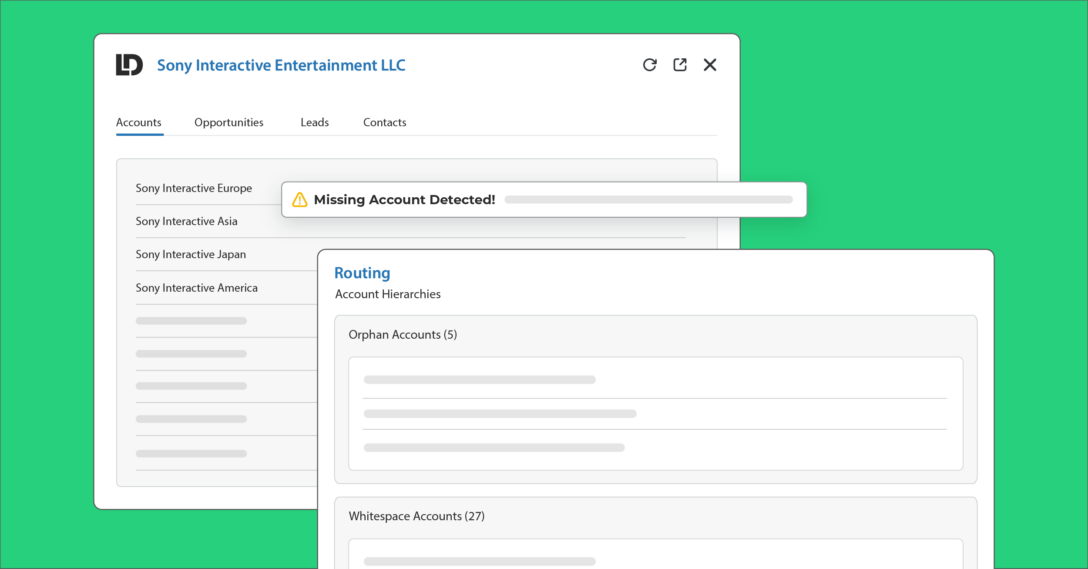
Task: Close the Sony Interactive Entertainment panel
Action: pyautogui.click(x=710, y=65)
